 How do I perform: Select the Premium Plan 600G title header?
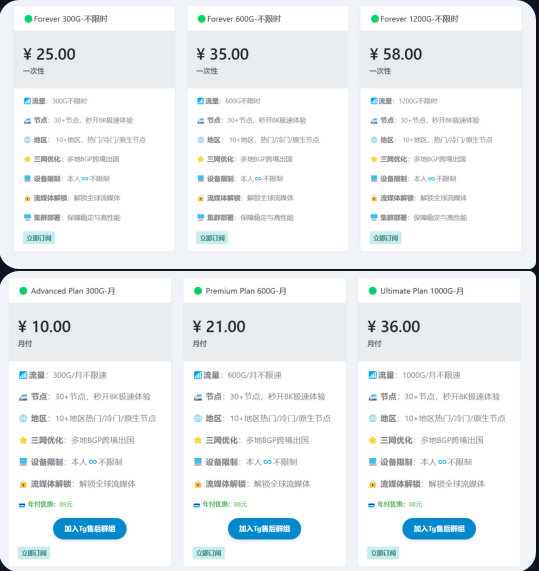(264, 291)
